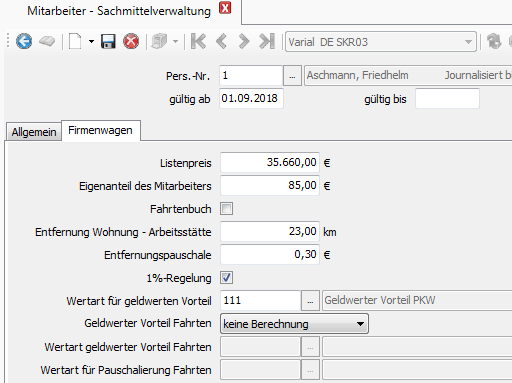This screenshot has height=383, width=512.
Task: Select the Mitarbeiter - Sachmittelverwaltung window tab
Action: 119,11
